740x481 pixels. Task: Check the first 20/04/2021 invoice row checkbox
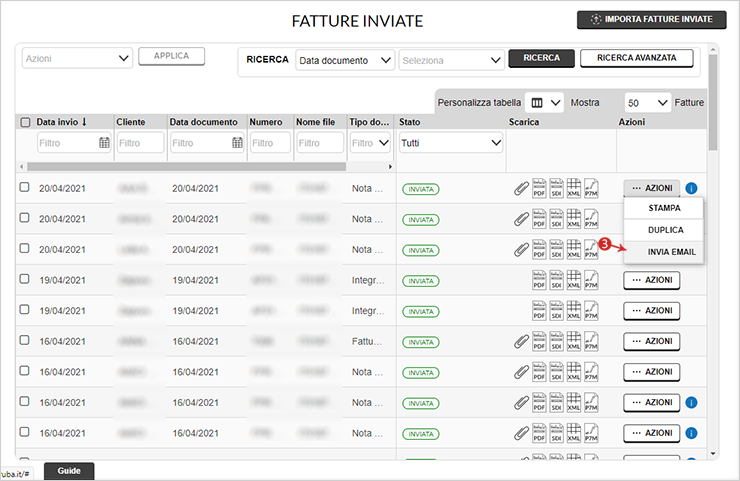(x=25, y=188)
